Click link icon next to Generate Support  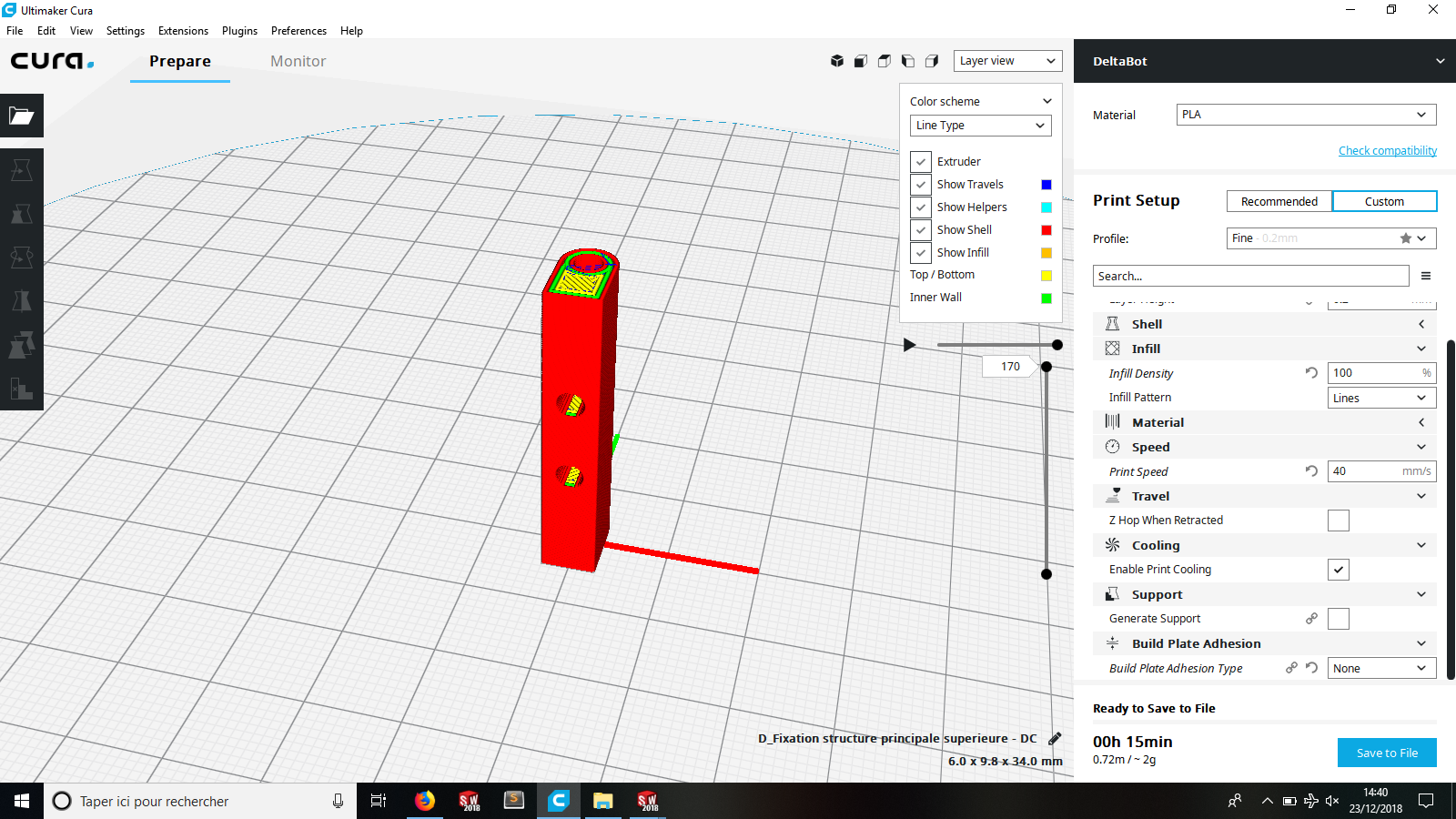[1311, 619]
